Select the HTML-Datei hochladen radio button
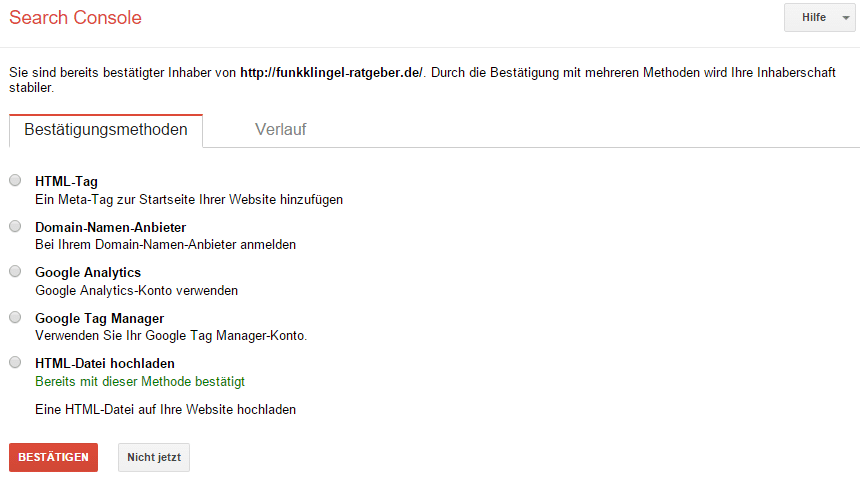Viewport: 860px width, 478px height. [x=15, y=362]
